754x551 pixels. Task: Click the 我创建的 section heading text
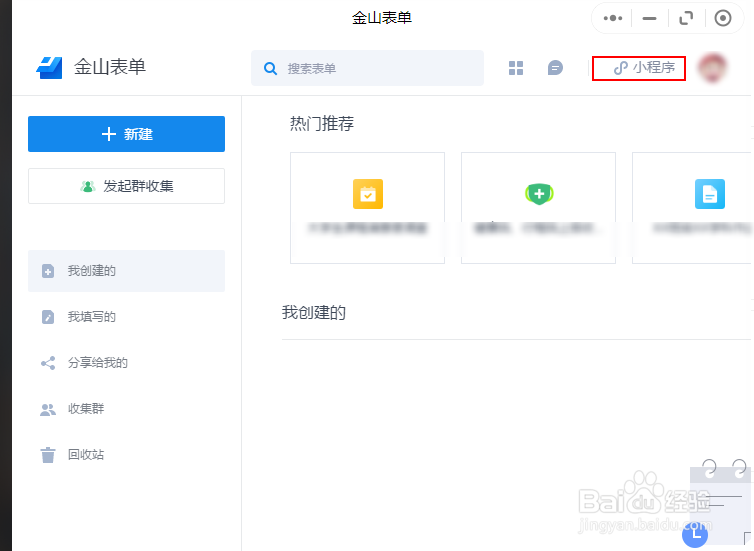pyautogui.click(x=314, y=313)
